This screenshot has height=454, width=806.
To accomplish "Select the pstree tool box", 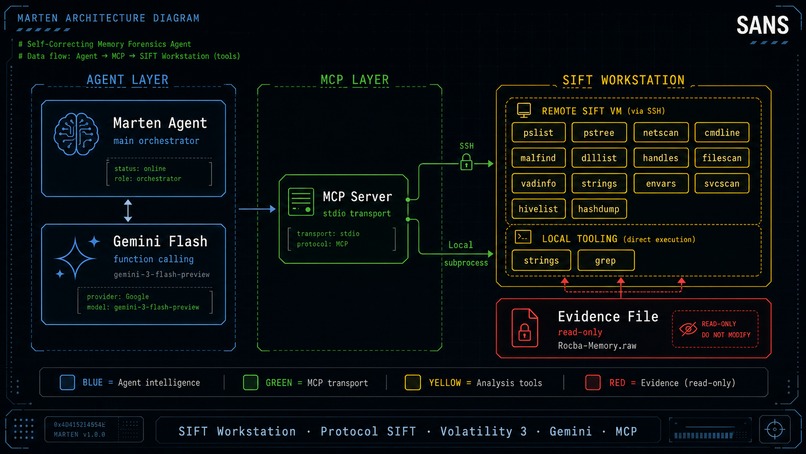I will coord(599,133).
